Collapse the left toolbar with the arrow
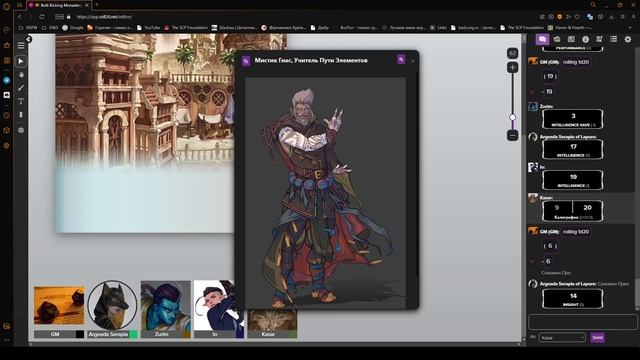The image size is (640, 360). tap(29, 39)
